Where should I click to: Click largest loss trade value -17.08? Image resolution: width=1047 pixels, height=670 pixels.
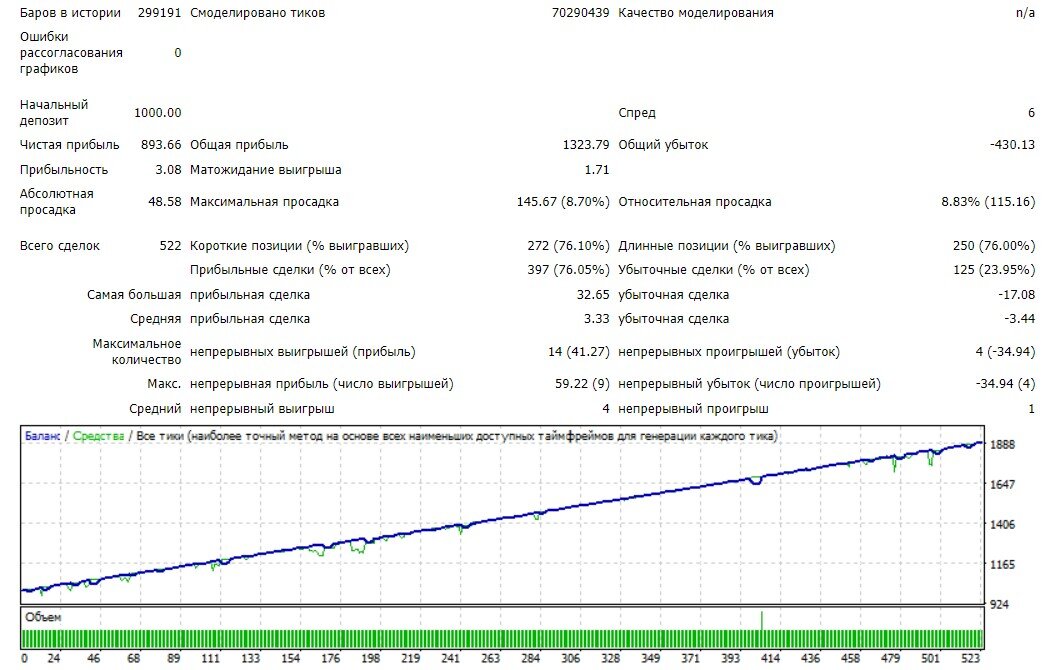coord(1016,295)
